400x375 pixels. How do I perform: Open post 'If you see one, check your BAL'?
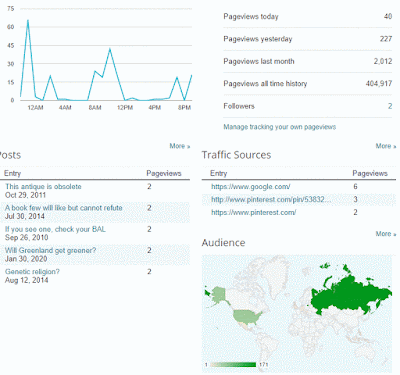pyautogui.click(x=55, y=229)
